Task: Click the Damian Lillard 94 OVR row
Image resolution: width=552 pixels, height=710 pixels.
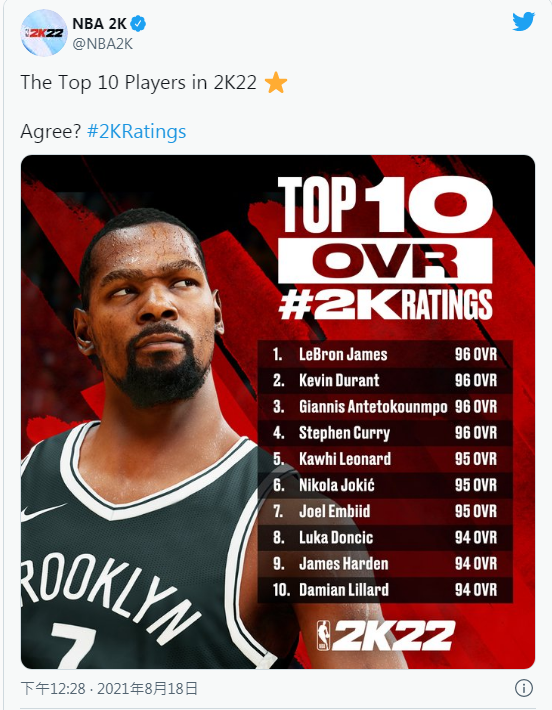Action: (x=385, y=590)
